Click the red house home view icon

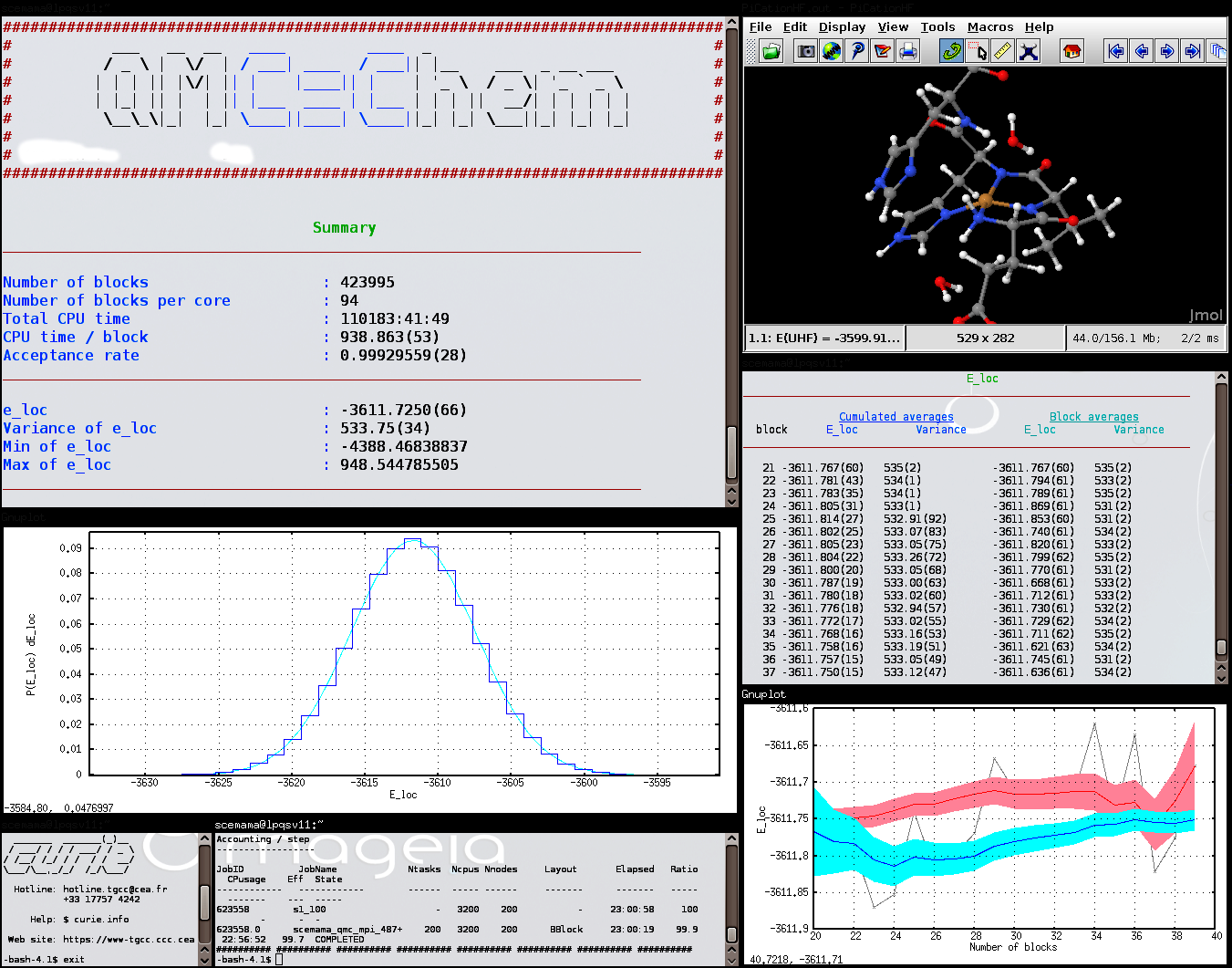coord(1072,51)
